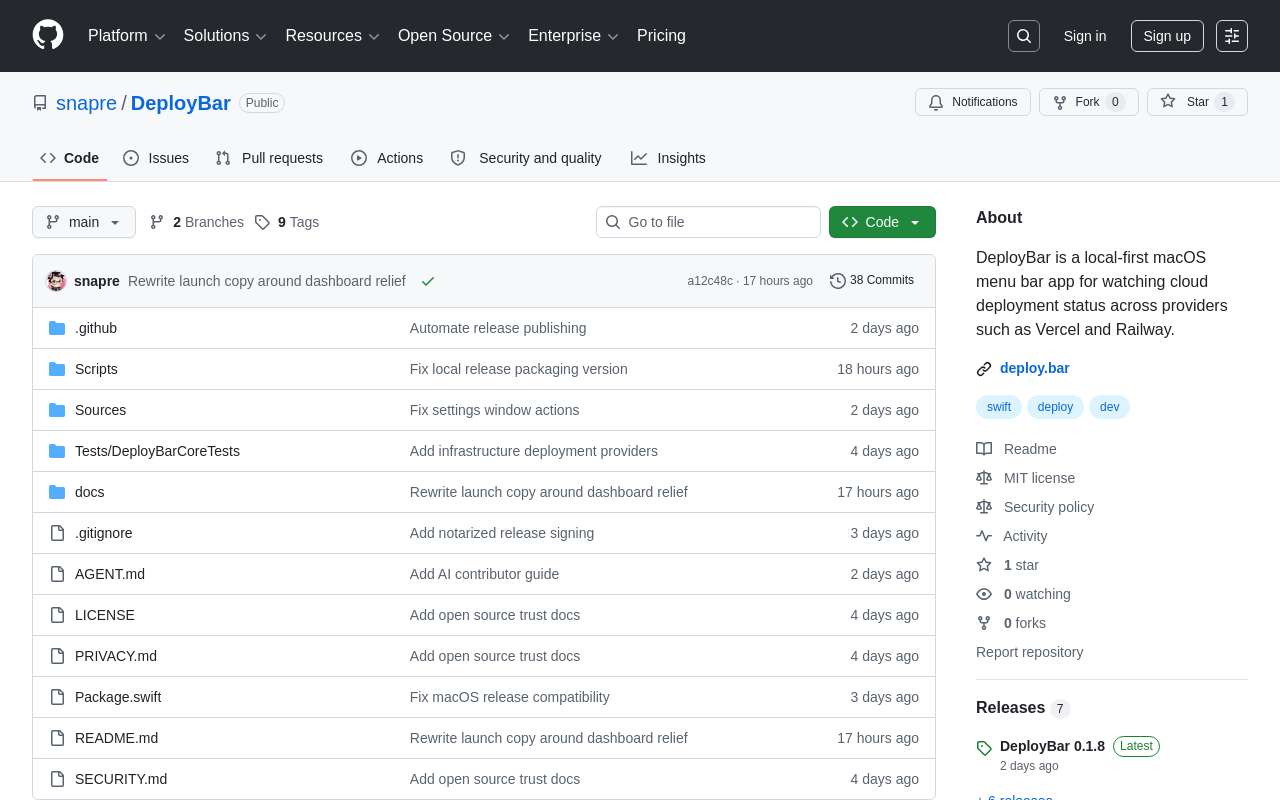The height and width of the screenshot is (800, 1280).
Task: Click the snapre avatar in commit row
Action: (x=57, y=281)
